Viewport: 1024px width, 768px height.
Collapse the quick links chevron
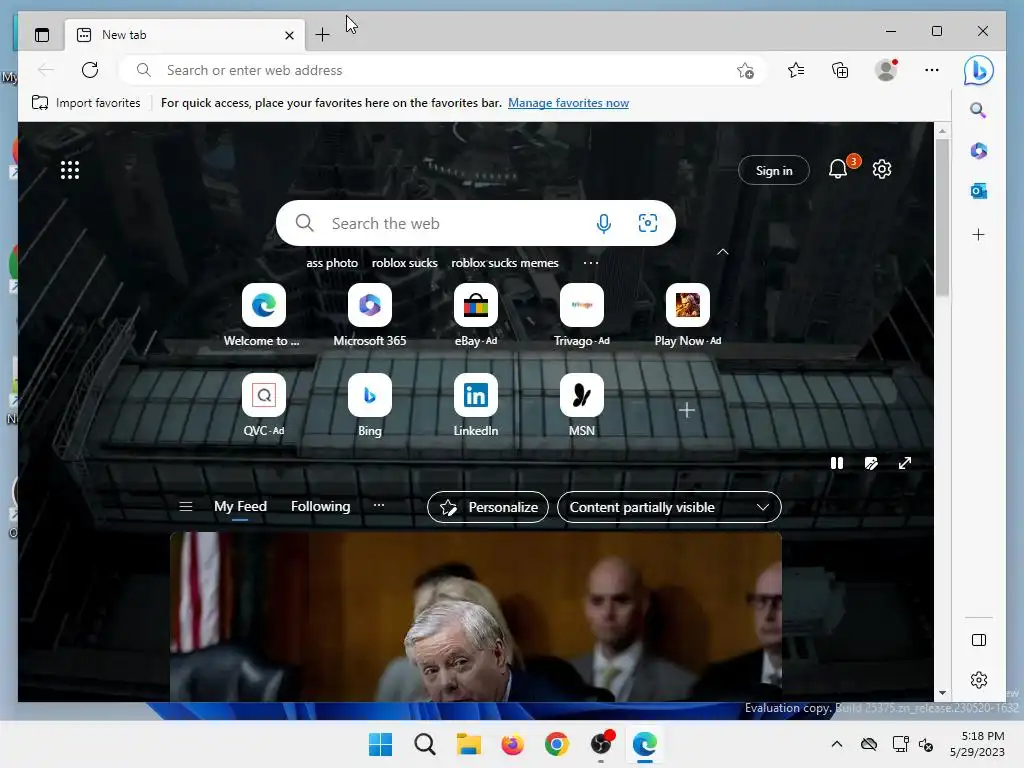(722, 252)
